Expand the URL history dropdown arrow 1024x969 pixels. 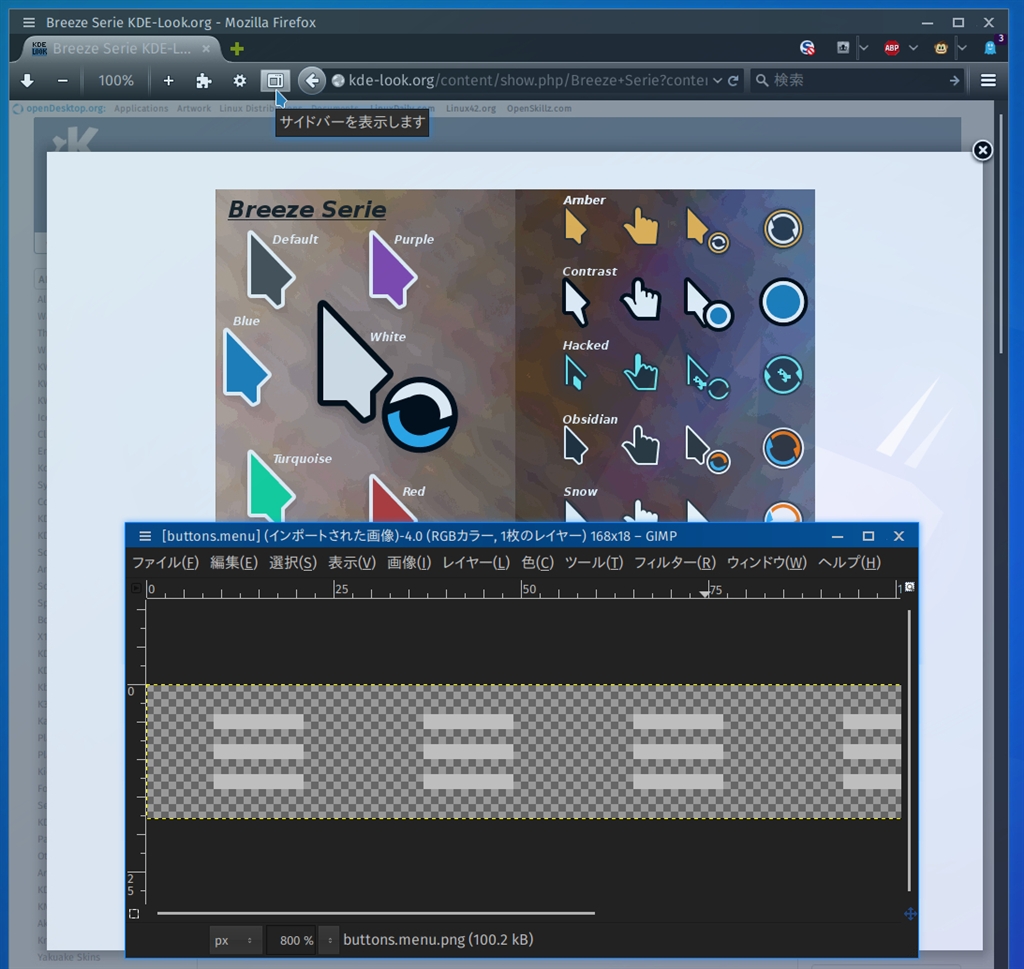point(717,81)
